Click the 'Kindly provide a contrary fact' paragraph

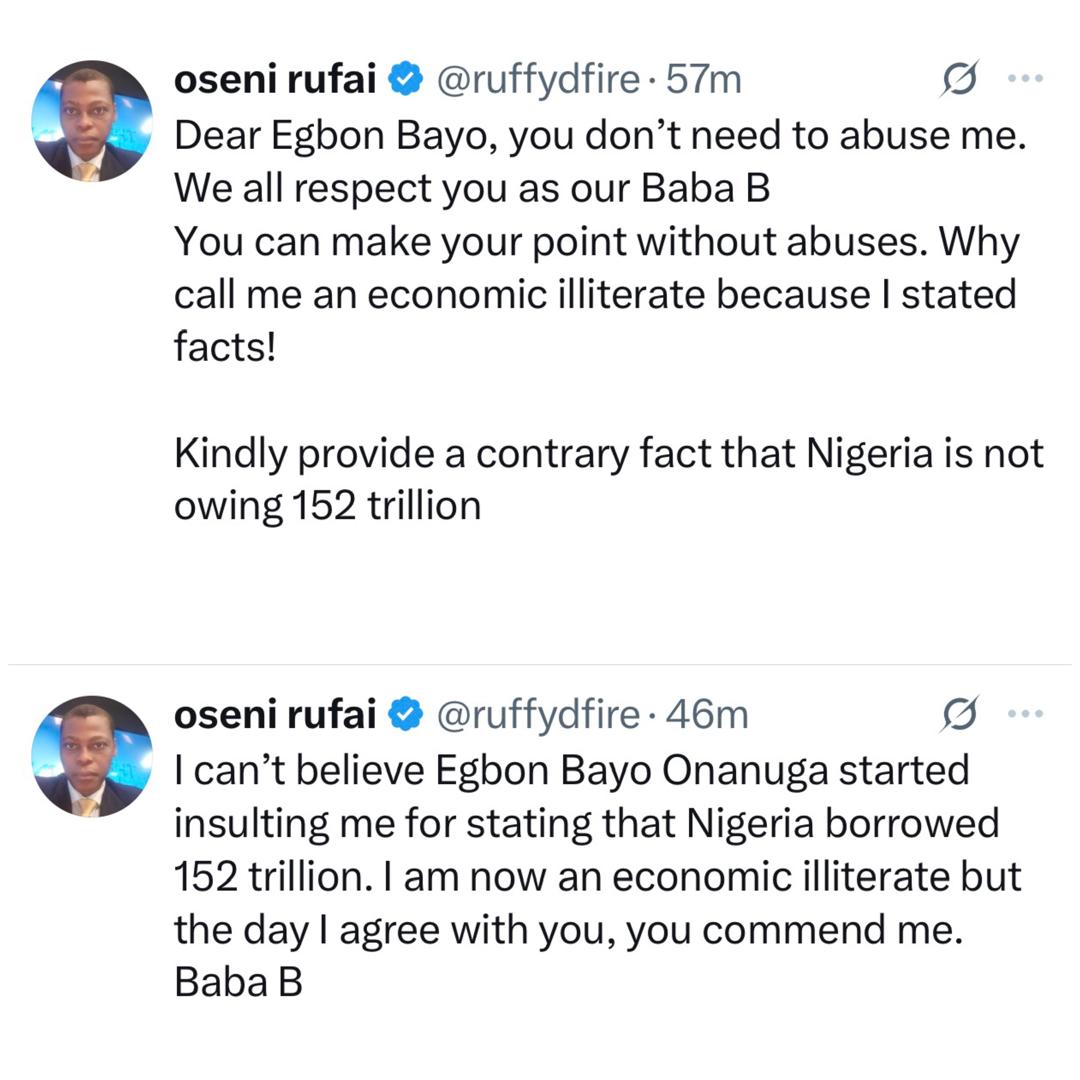(608, 455)
